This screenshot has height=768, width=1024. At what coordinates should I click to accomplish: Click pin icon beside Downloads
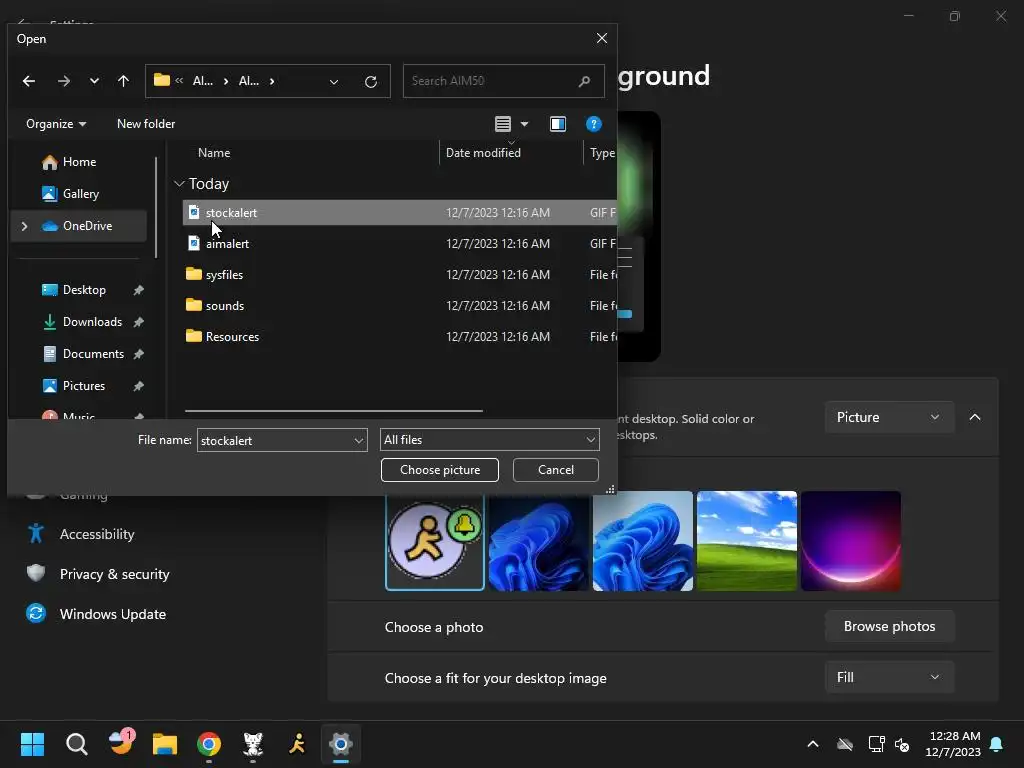(x=138, y=322)
